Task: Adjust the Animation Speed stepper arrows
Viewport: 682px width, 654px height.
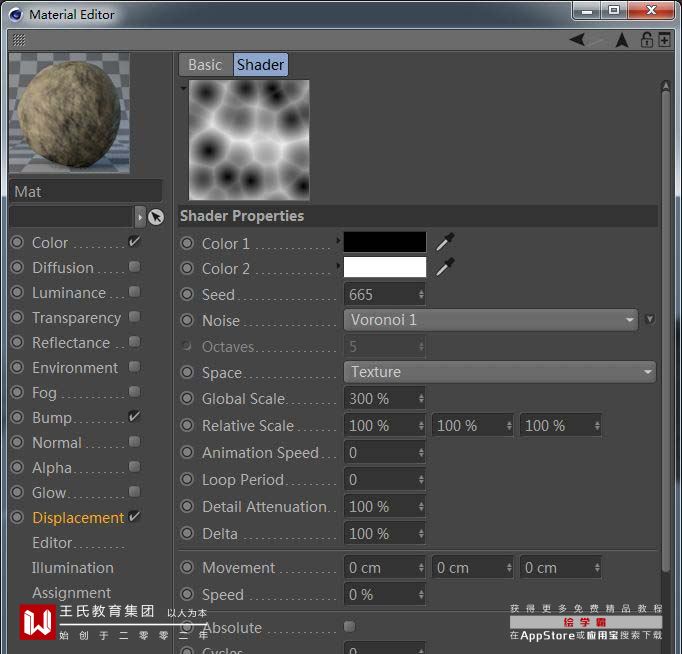Action: [421, 453]
